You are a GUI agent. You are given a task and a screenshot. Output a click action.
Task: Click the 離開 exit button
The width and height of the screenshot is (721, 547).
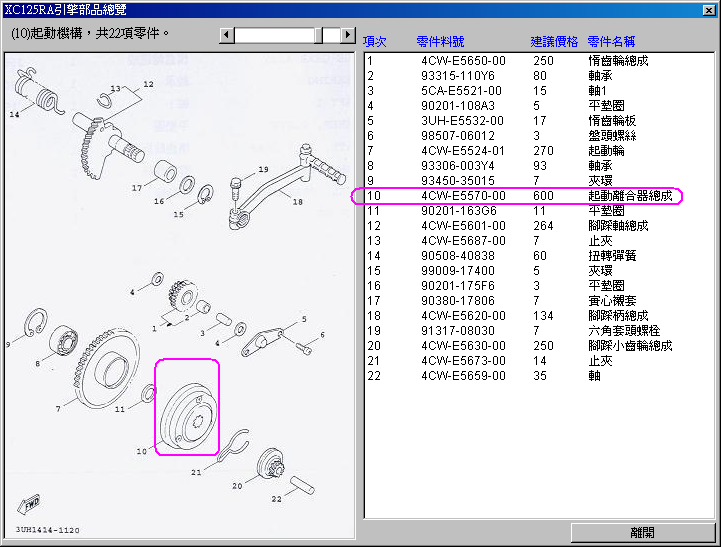(x=642, y=533)
